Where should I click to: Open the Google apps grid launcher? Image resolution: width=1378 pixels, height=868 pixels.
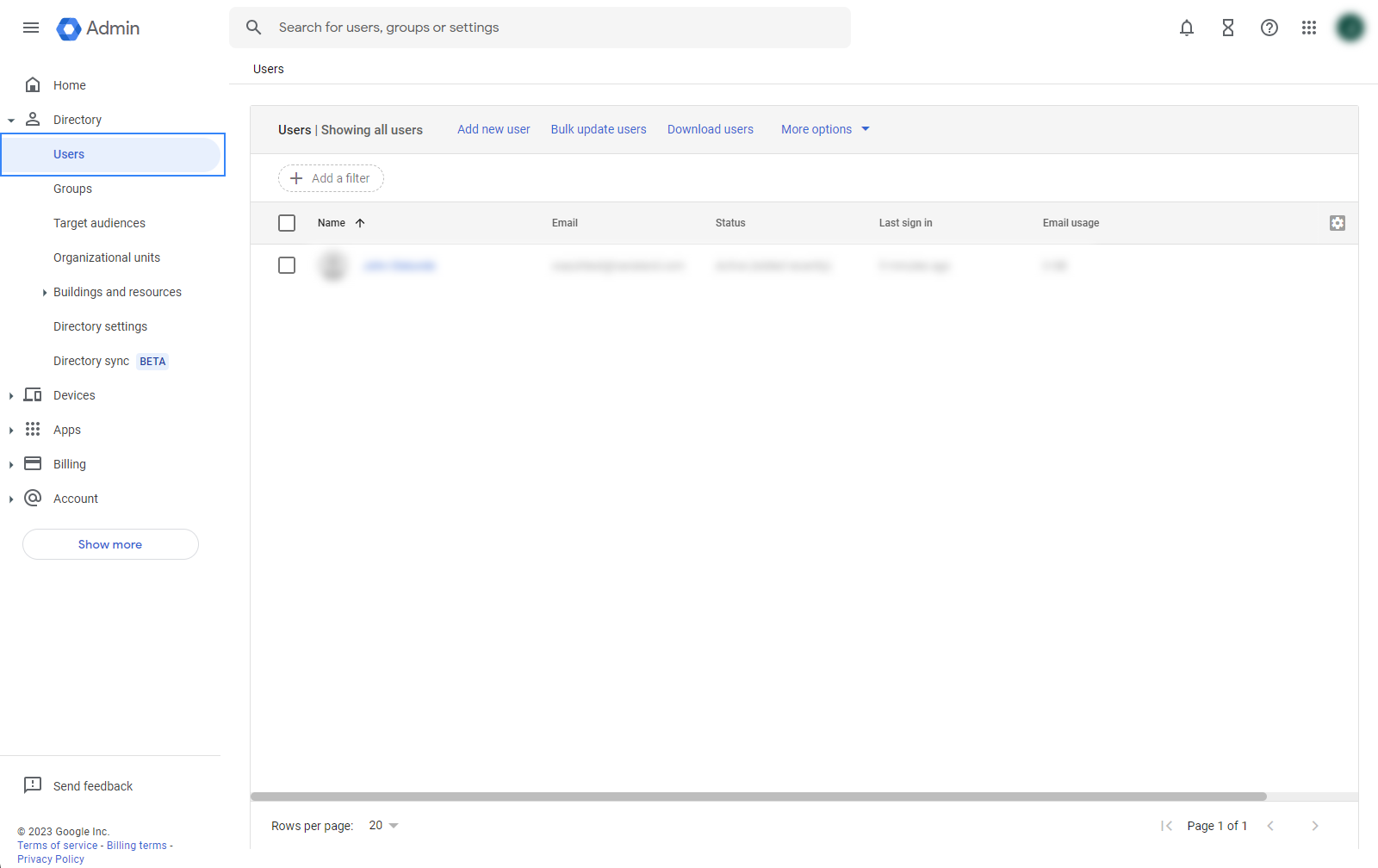coord(1309,28)
